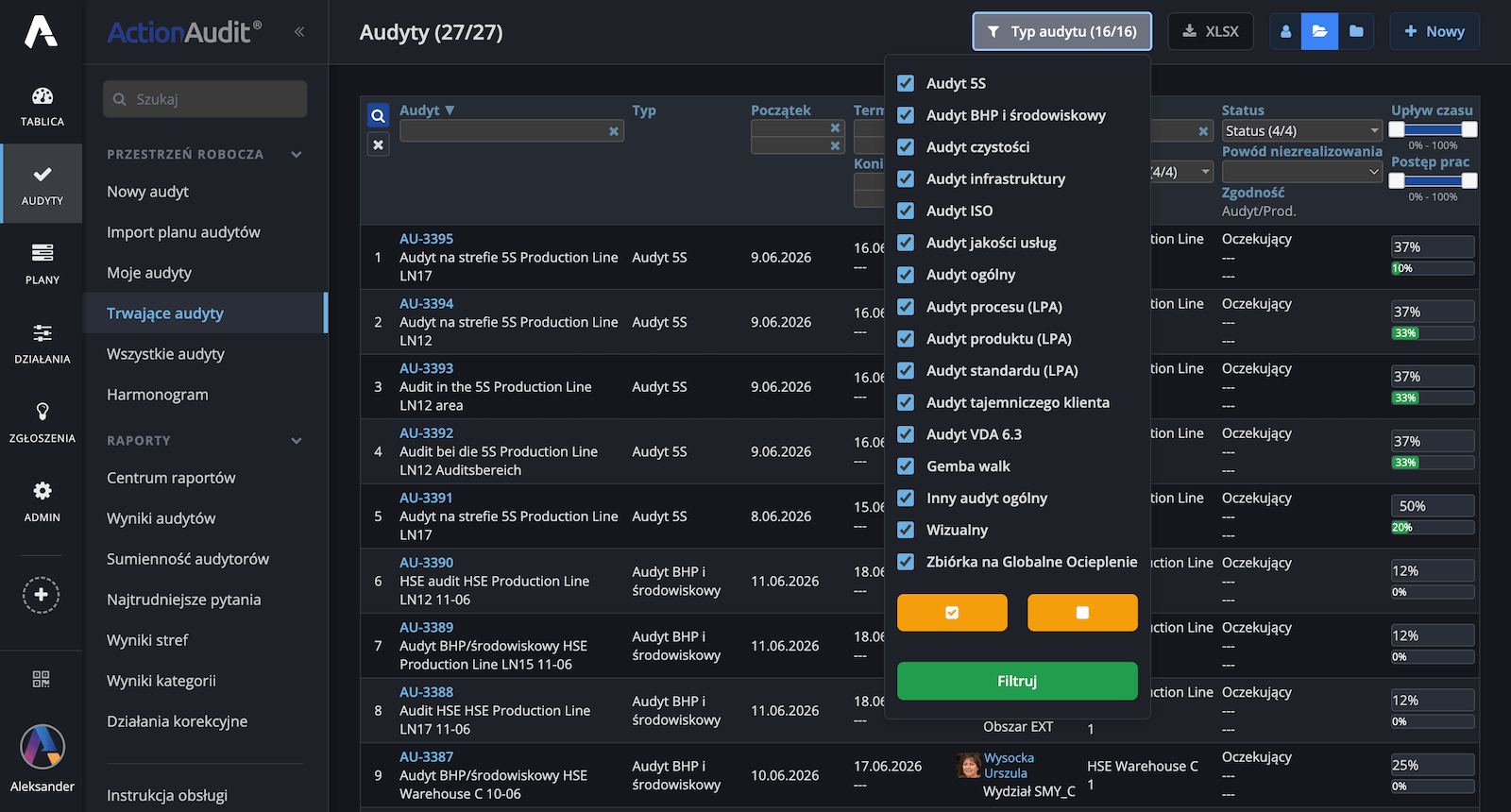The width and height of the screenshot is (1511, 812).
Task: Toggle the Gemba walk checkbox
Action: click(906, 466)
